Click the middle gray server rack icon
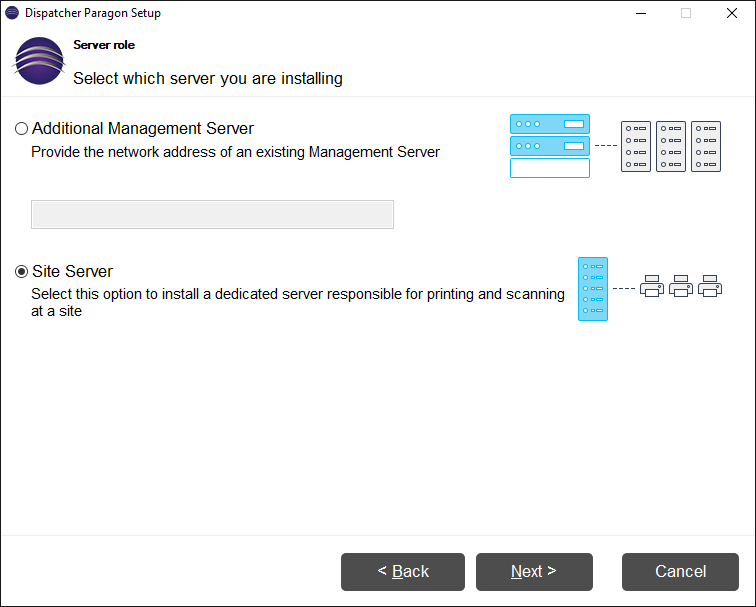Screen dimensions: 756x607 (x=670, y=146)
